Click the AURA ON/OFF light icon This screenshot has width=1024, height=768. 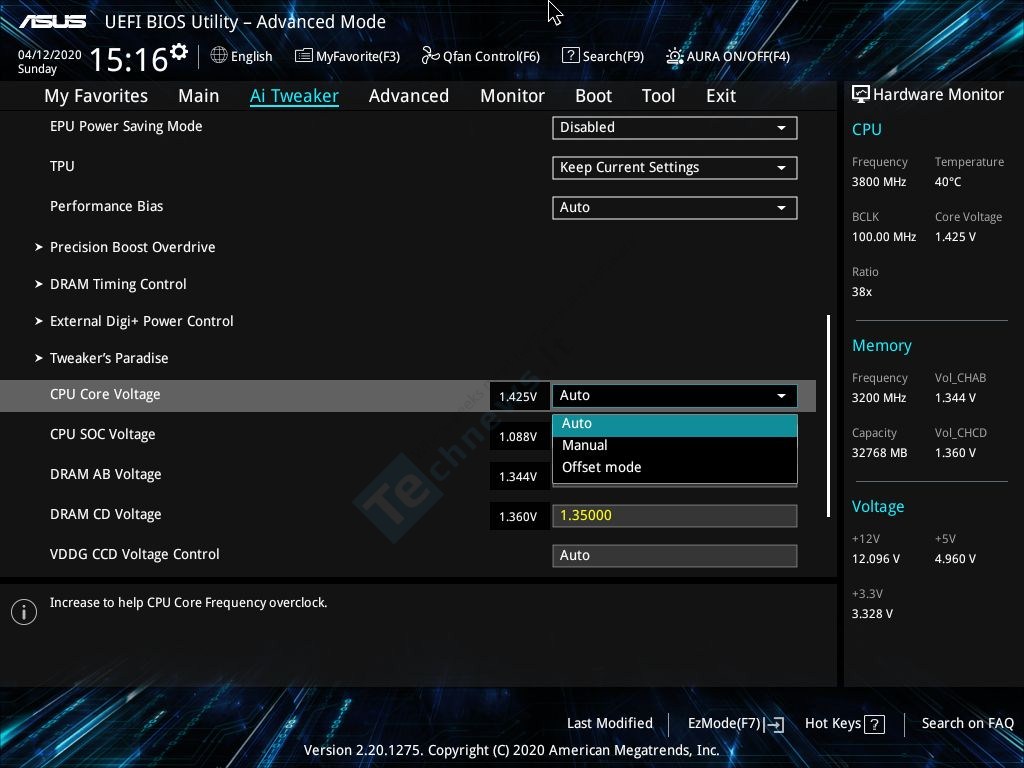point(675,56)
